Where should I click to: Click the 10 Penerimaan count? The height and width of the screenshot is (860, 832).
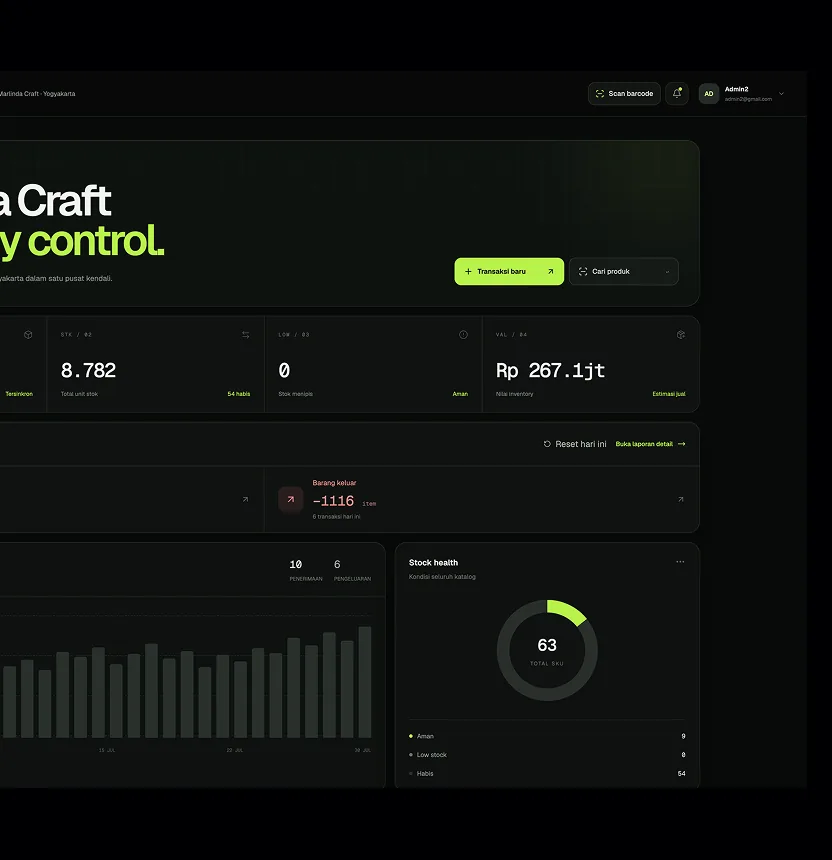296,564
